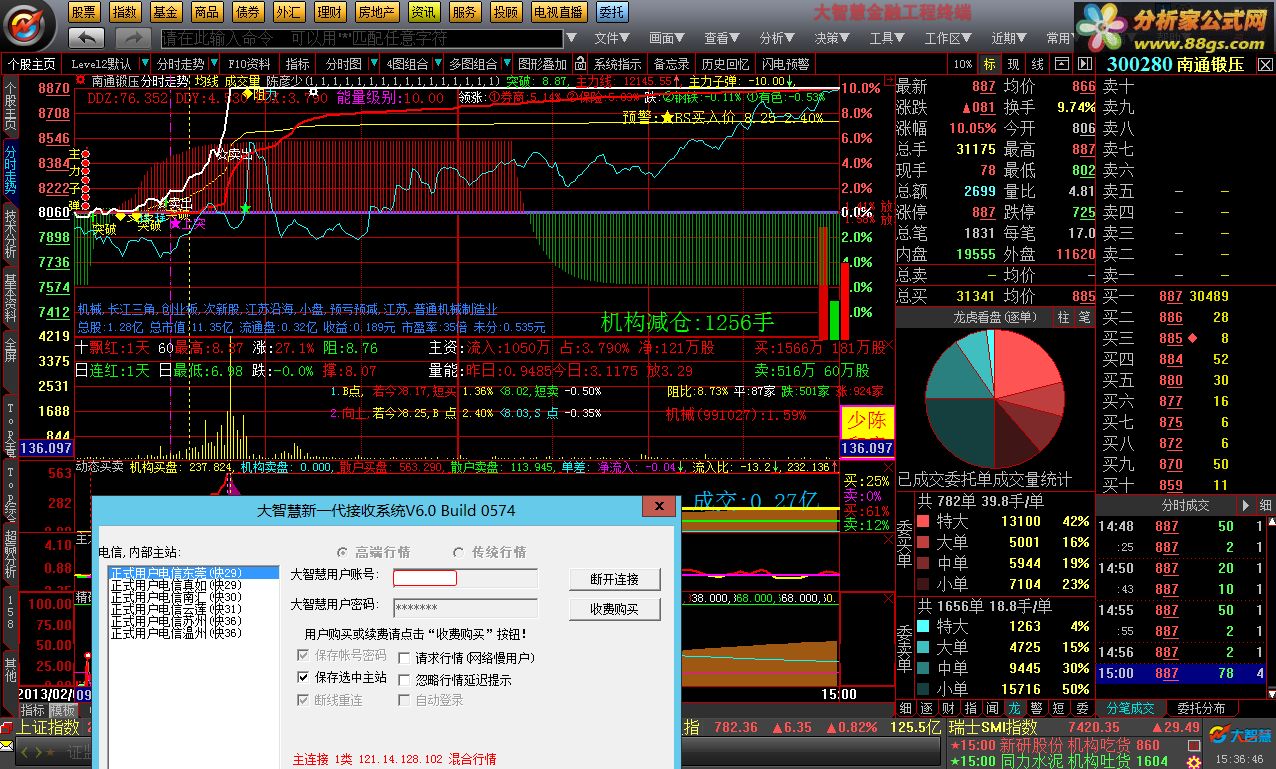Toggle the 现 button in quote panel header
1276x769 pixels.
click(1015, 64)
